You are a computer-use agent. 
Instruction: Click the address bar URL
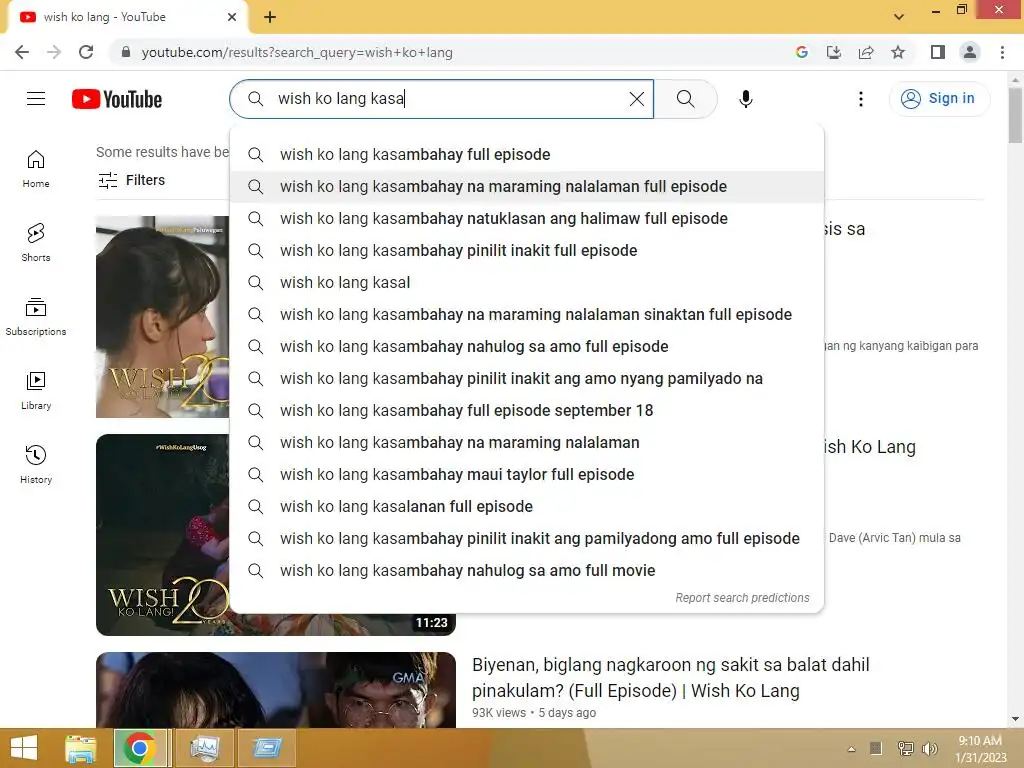tap(297, 52)
